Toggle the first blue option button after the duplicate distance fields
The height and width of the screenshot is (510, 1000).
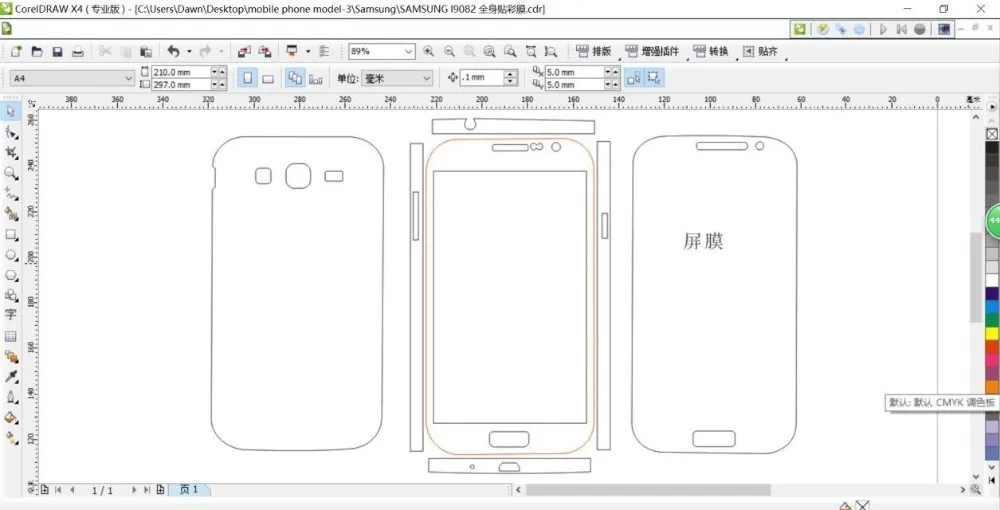click(633, 78)
